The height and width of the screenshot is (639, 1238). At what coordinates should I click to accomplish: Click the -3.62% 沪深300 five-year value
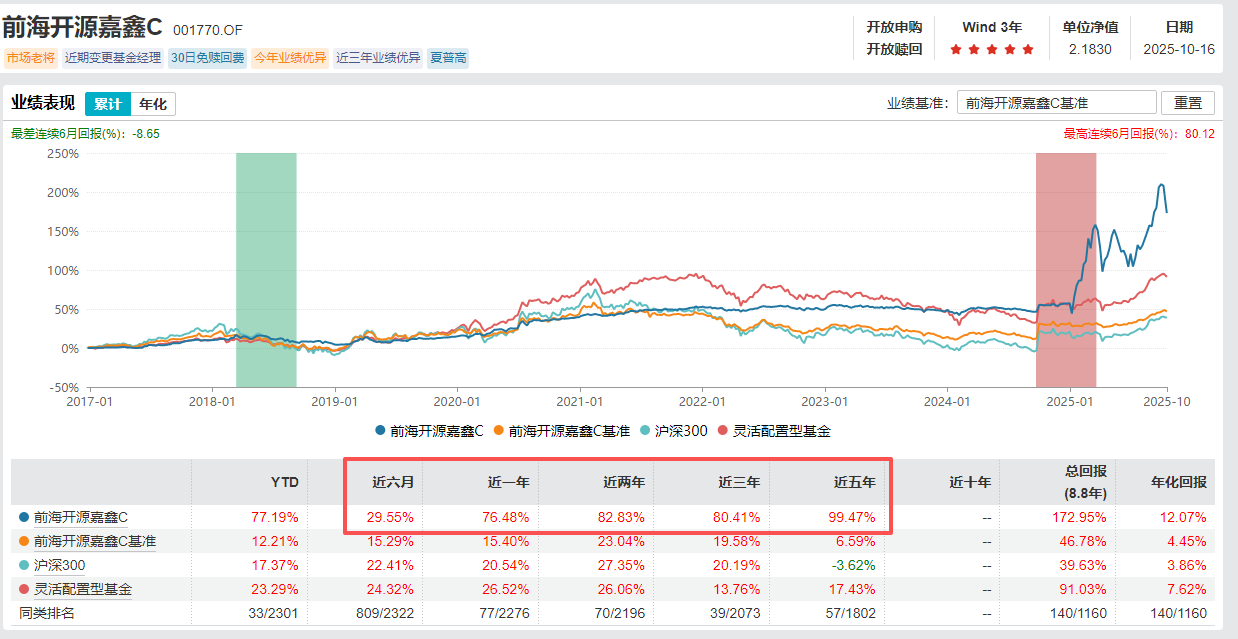(x=855, y=565)
